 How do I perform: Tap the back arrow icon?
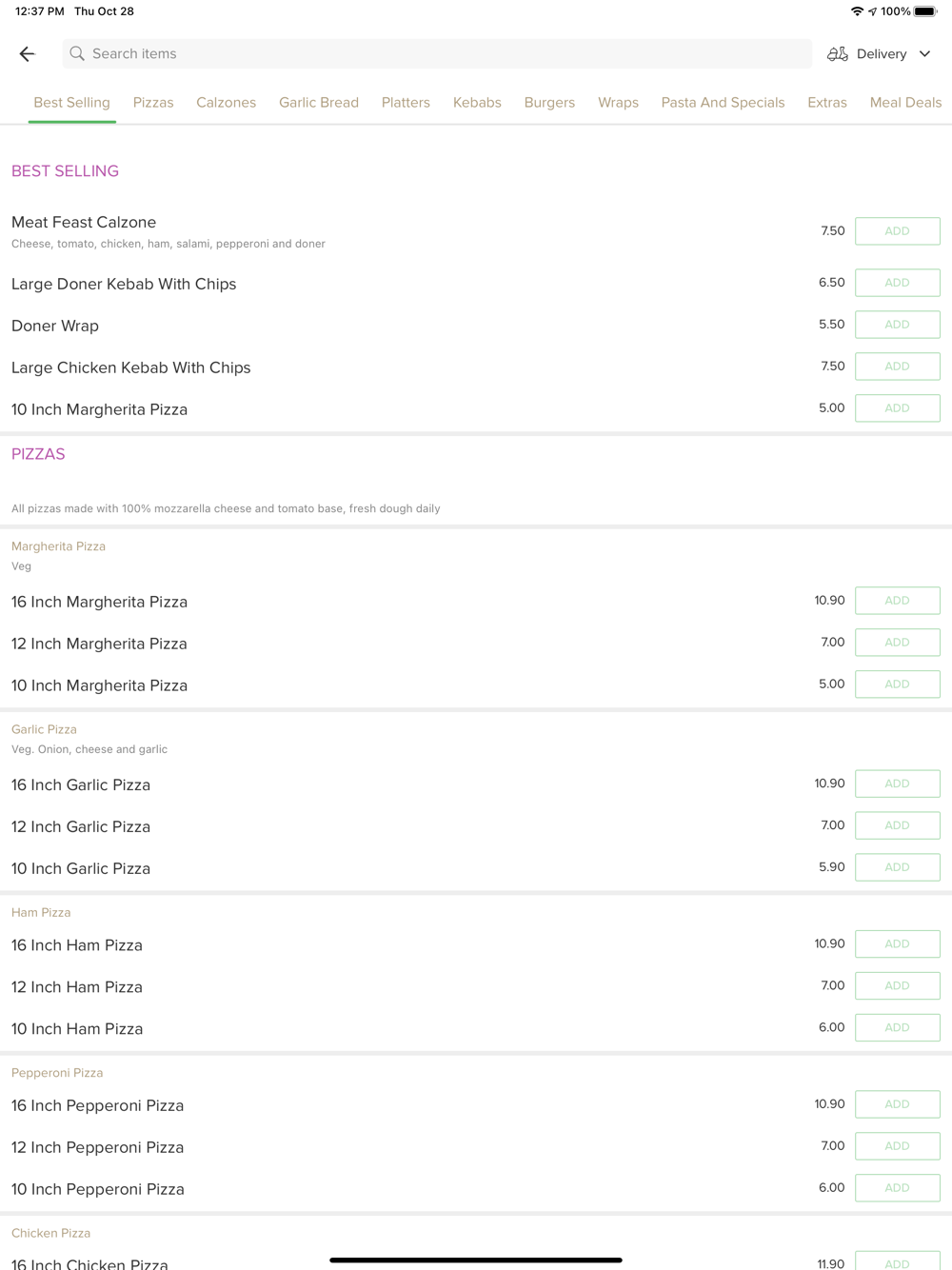point(27,54)
